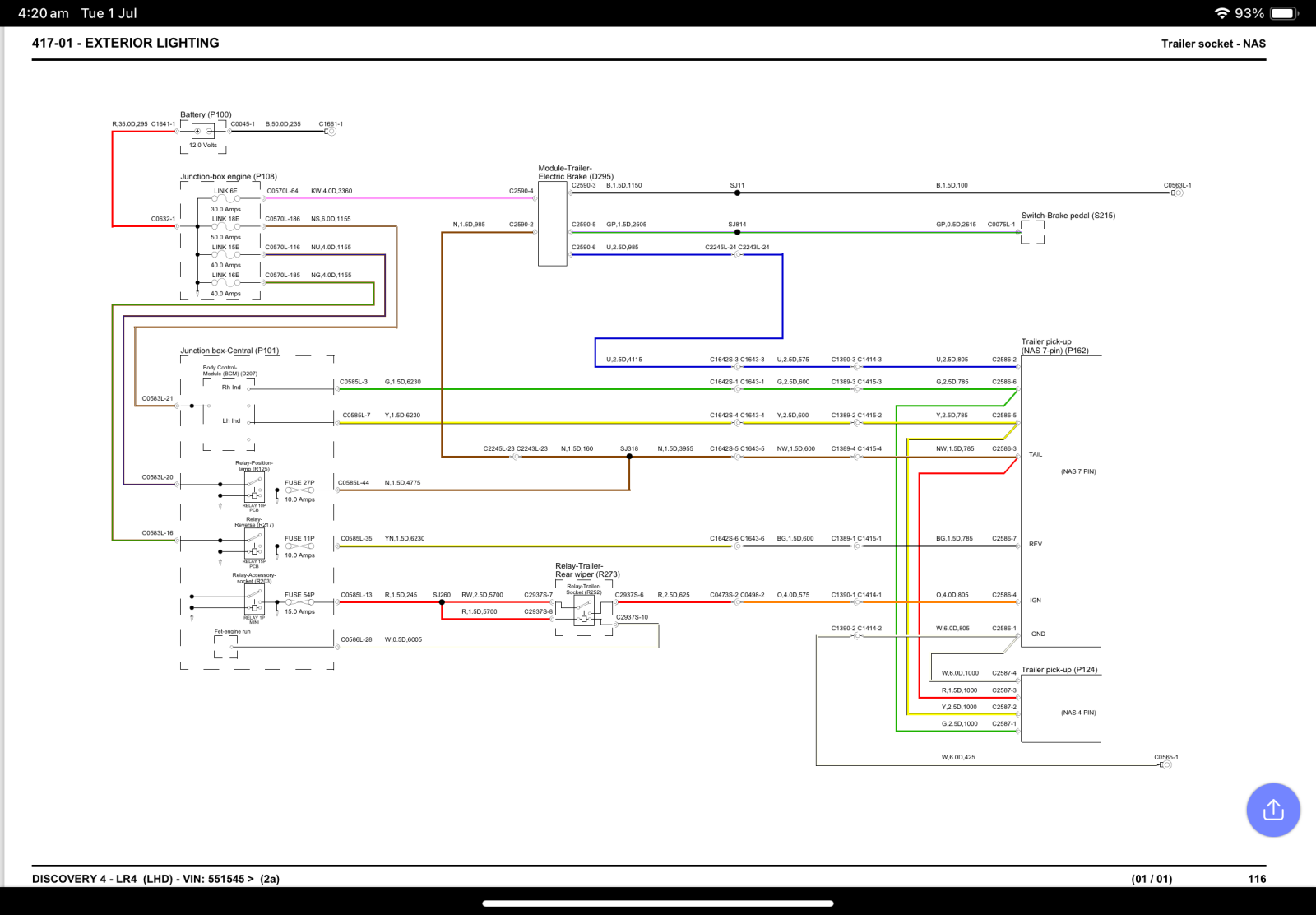1316x915 pixels.
Task: Tap the C0585L-44 connector label
Action: pyautogui.click(x=354, y=483)
